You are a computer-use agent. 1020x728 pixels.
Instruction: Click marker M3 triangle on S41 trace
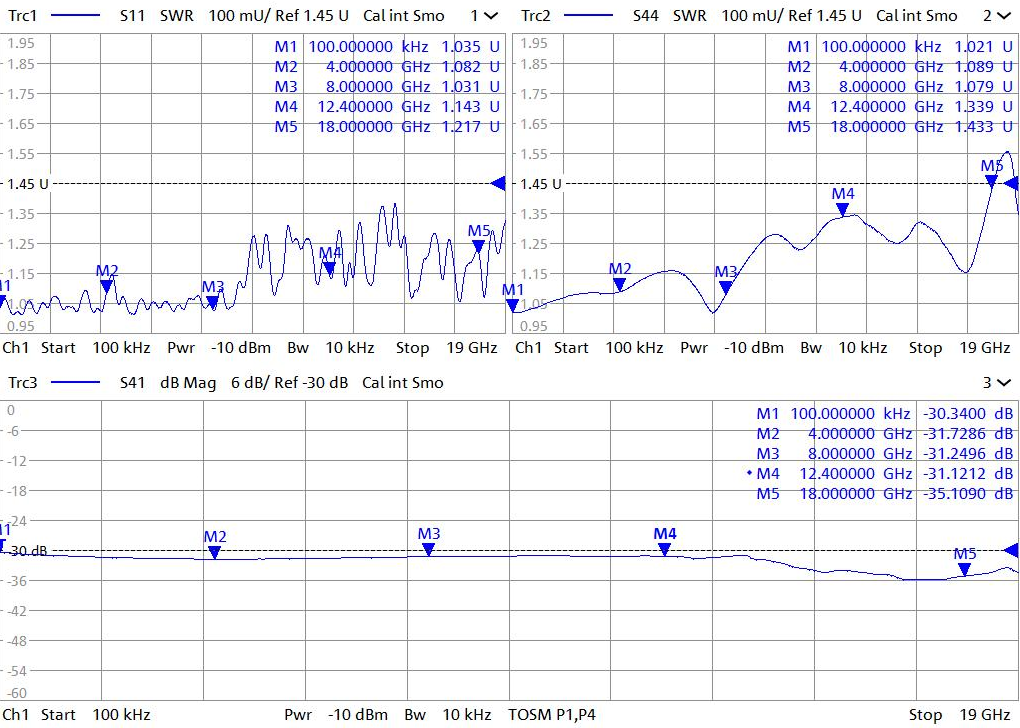pos(429,549)
